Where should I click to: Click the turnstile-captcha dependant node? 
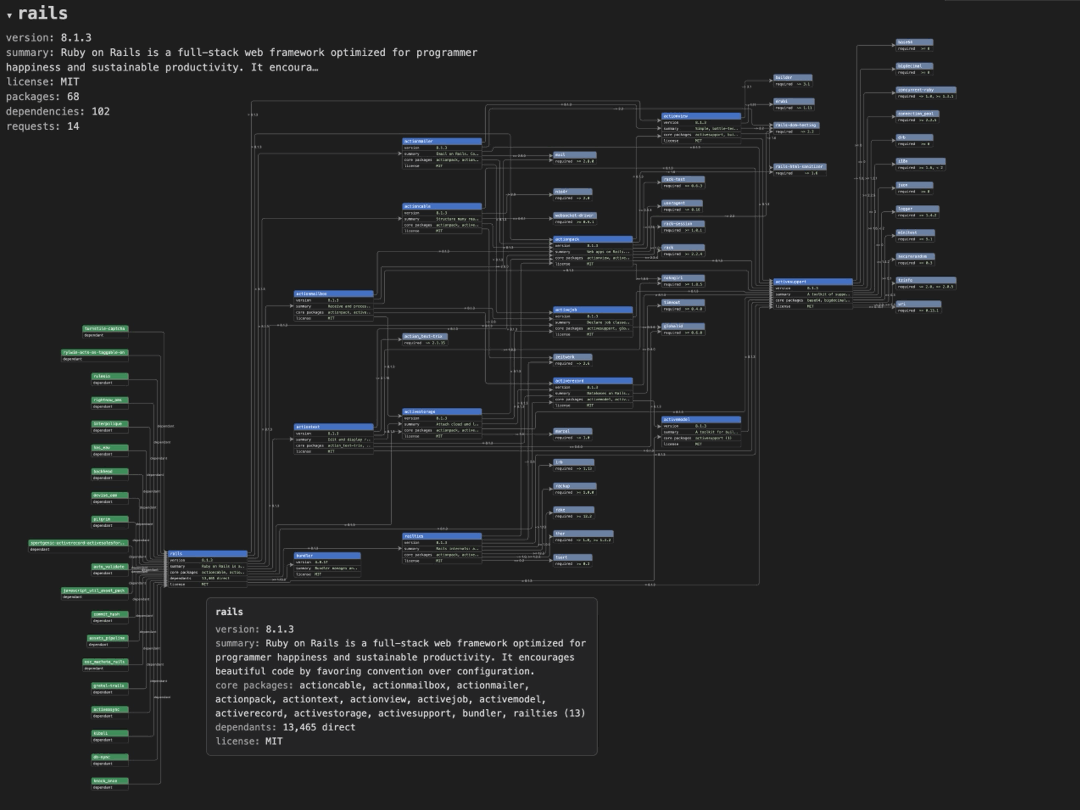[x=105, y=331]
